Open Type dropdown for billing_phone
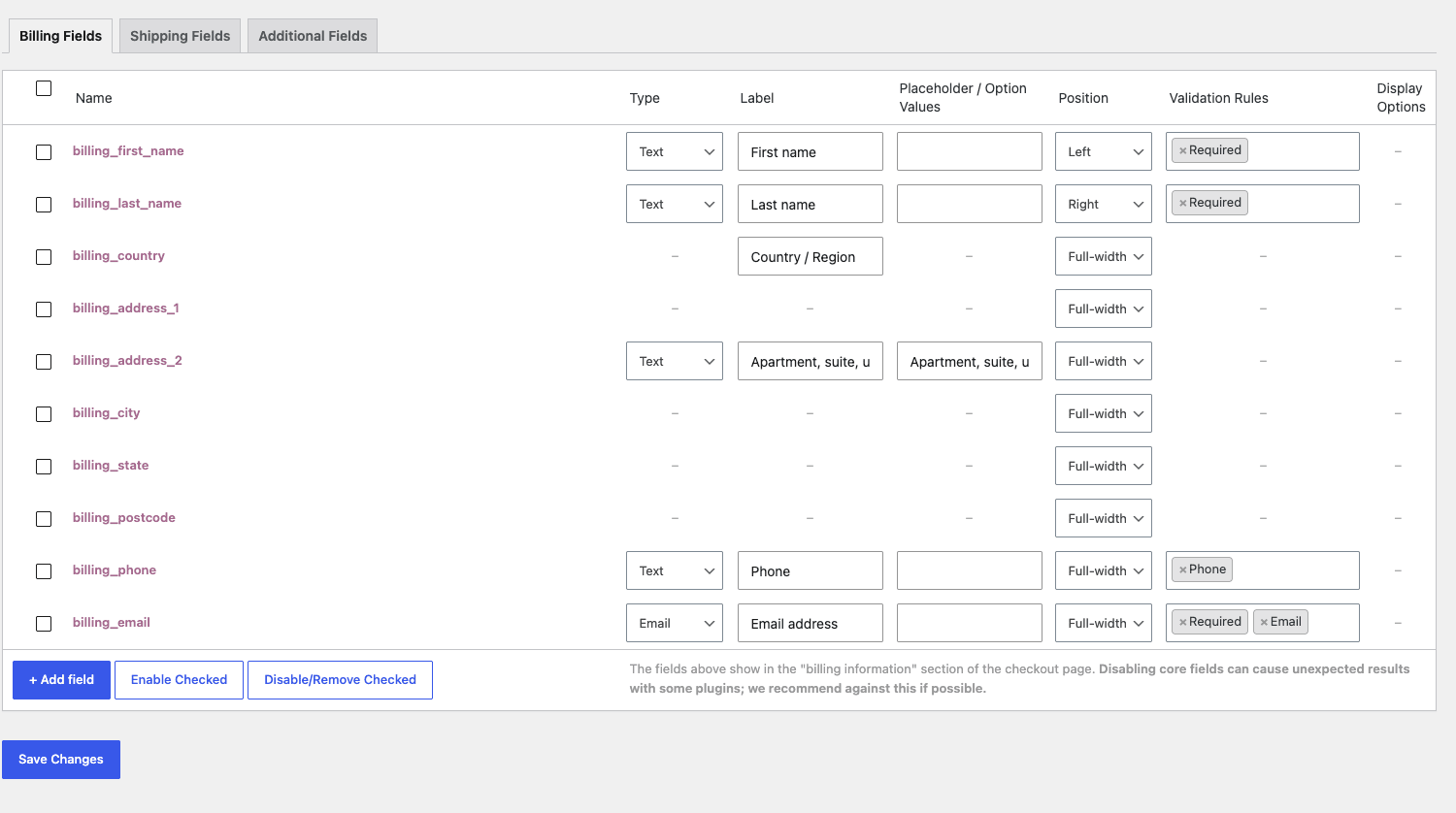The height and width of the screenshot is (813, 1456). point(675,570)
